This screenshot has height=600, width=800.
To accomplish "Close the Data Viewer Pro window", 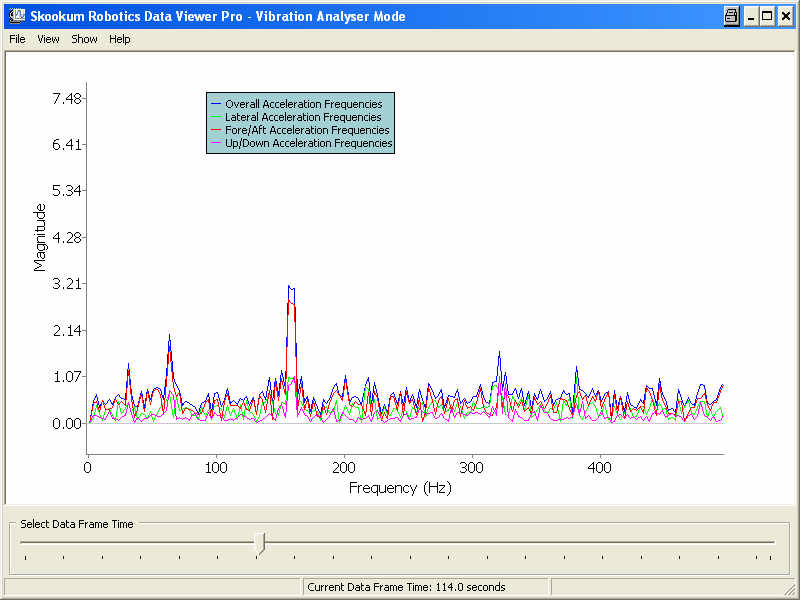I will [x=786, y=16].
